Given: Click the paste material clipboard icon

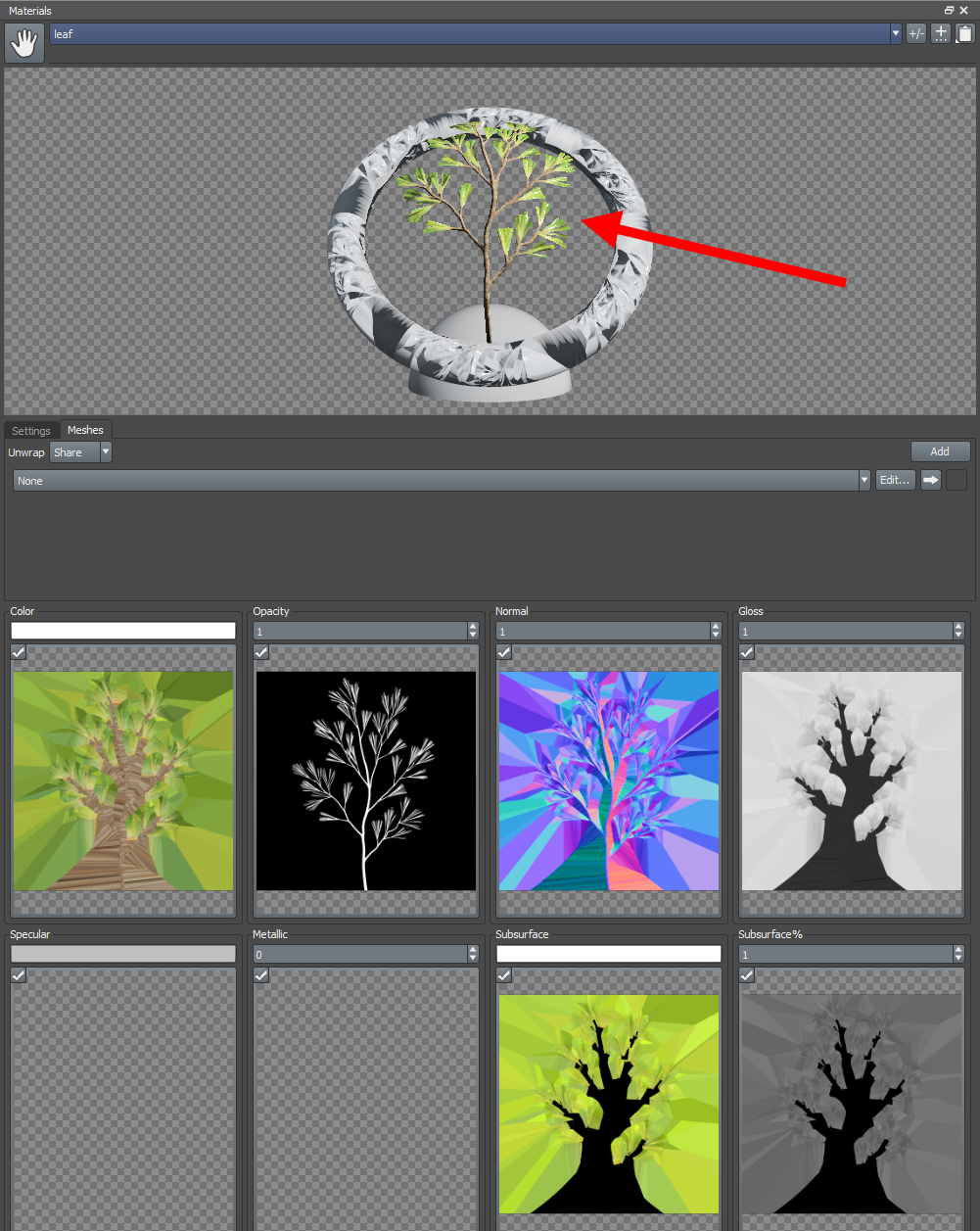Looking at the screenshot, I should pyautogui.click(x=965, y=33).
